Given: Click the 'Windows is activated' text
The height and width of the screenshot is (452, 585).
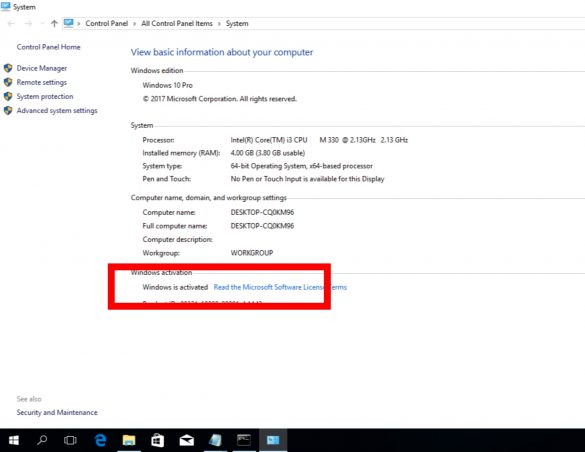Looking at the screenshot, I should (x=175, y=287).
